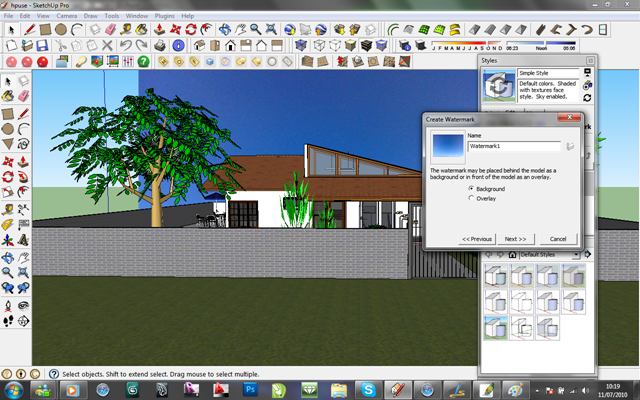Viewport: 640px width, 400px height.
Task: Select Background radio option
Action: tap(471, 189)
